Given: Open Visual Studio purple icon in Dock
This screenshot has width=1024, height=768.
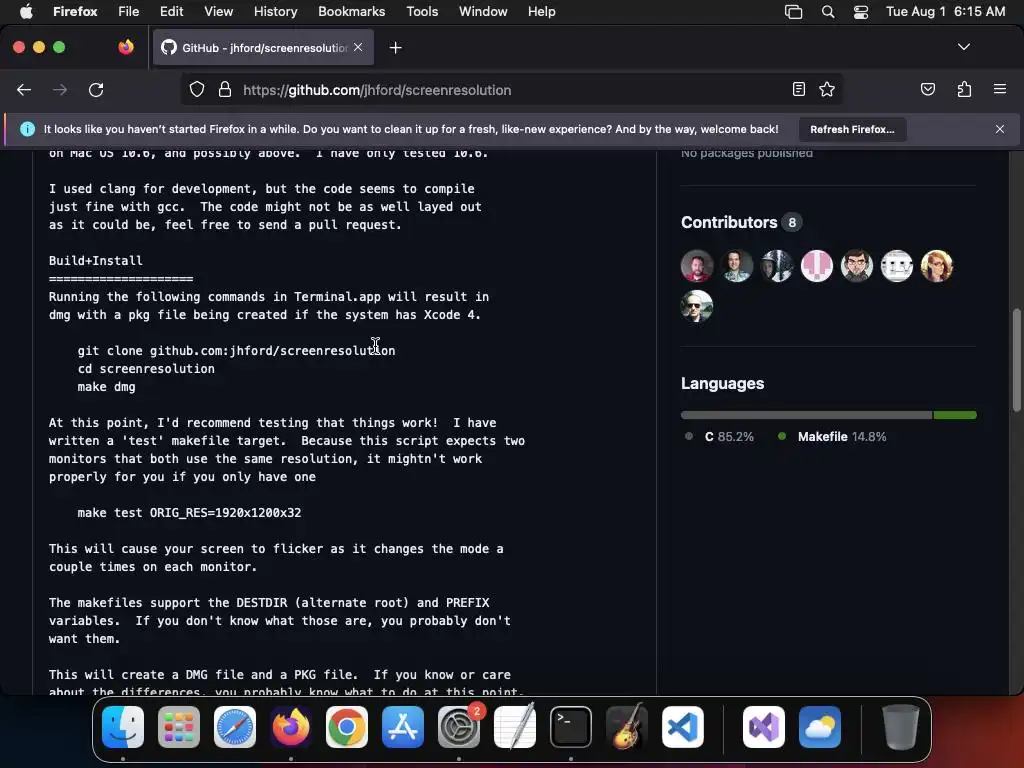Looking at the screenshot, I should [764, 727].
